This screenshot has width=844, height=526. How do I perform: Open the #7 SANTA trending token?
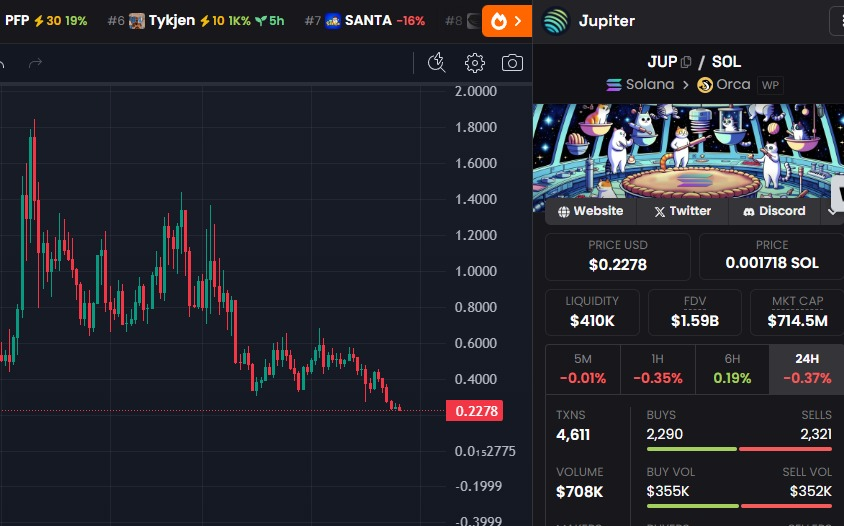[x=364, y=21]
